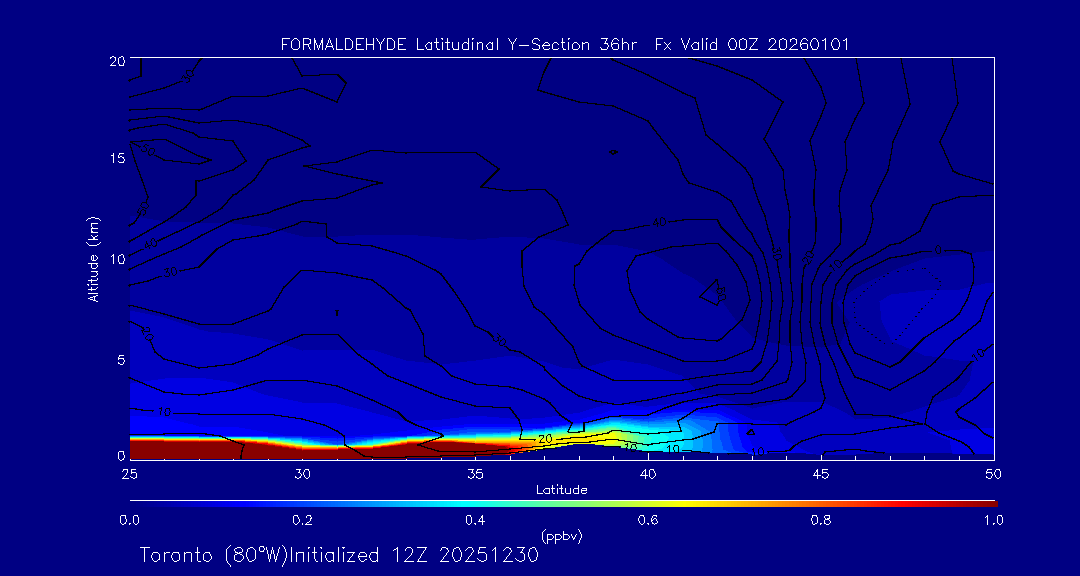Click altitude tick label 15 on y-axis
The image size is (1080, 576).
coord(115,159)
